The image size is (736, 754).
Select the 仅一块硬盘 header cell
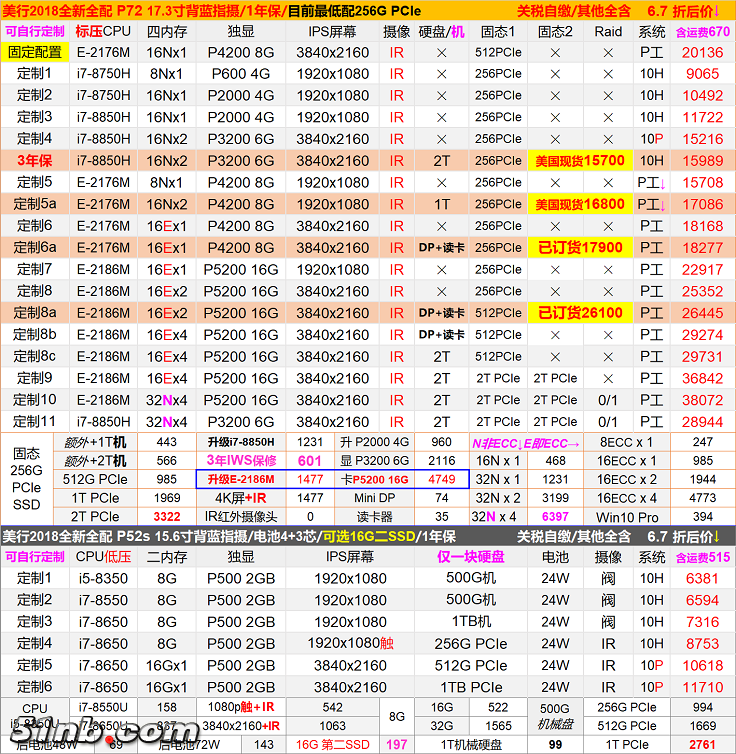(x=473, y=557)
